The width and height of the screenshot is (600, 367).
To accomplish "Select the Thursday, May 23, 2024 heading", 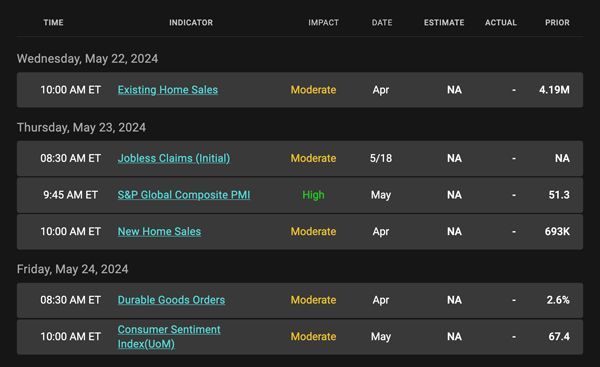I will tap(81, 127).
